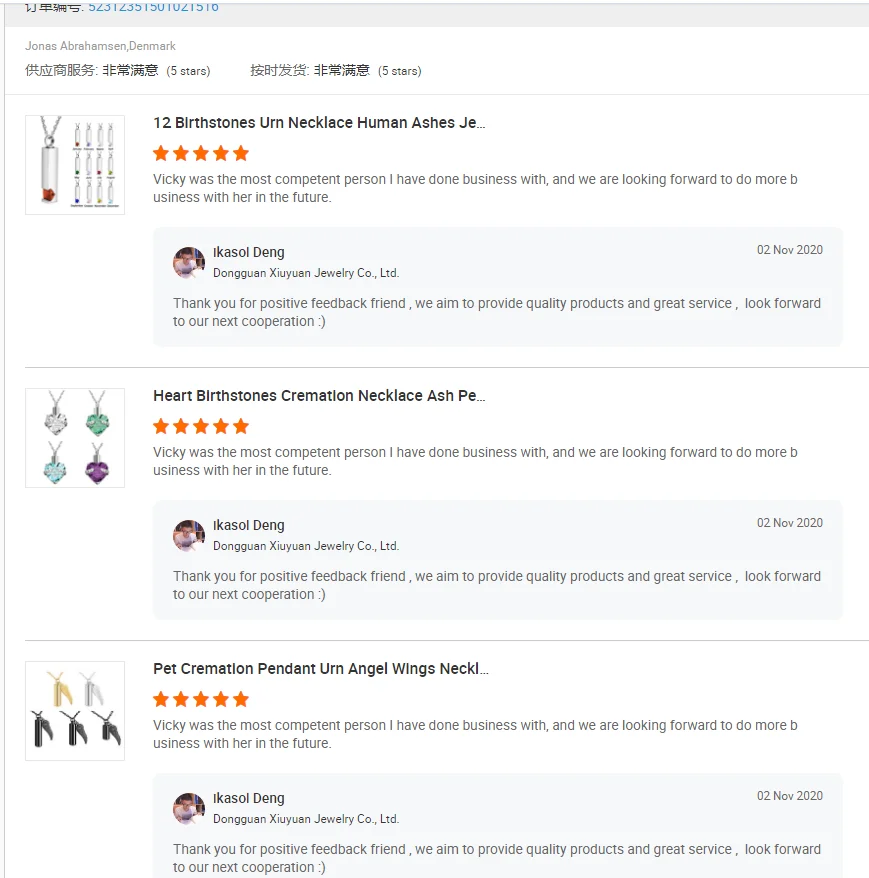This screenshot has width=869, height=878.
Task: Click star rating under Heart Birthstones review
Action: [201, 427]
